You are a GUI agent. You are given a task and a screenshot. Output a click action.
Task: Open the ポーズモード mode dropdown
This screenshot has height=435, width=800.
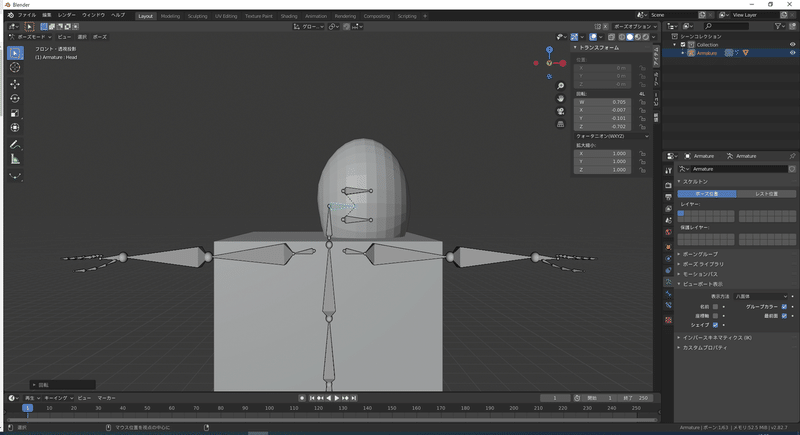coord(31,37)
